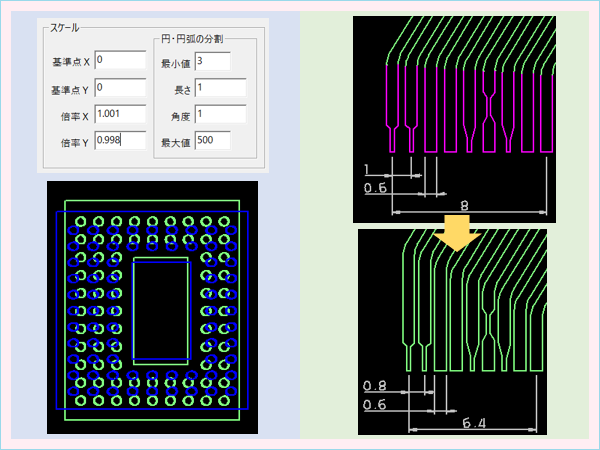Select the center blue rectangle in pad pattern
The width and height of the screenshot is (600, 450).
161,310
